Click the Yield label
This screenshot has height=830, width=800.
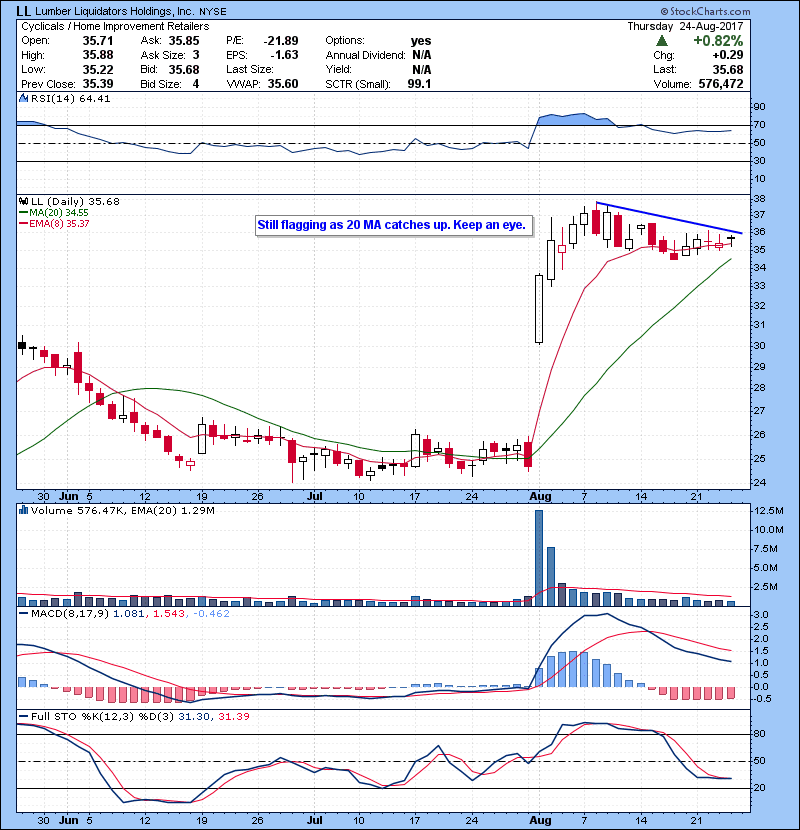coord(338,69)
